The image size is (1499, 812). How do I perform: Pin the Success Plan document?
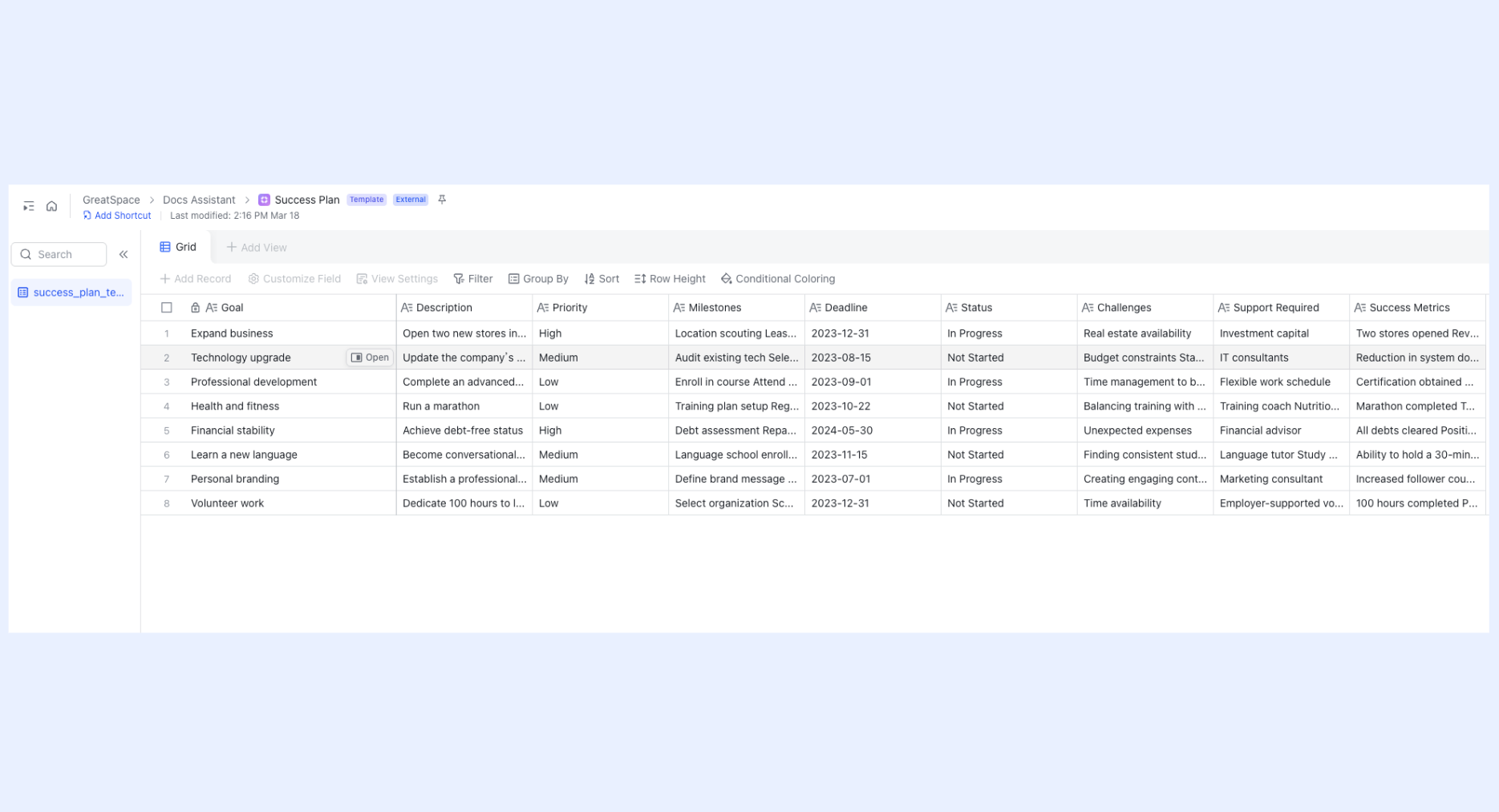pyautogui.click(x=442, y=200)
